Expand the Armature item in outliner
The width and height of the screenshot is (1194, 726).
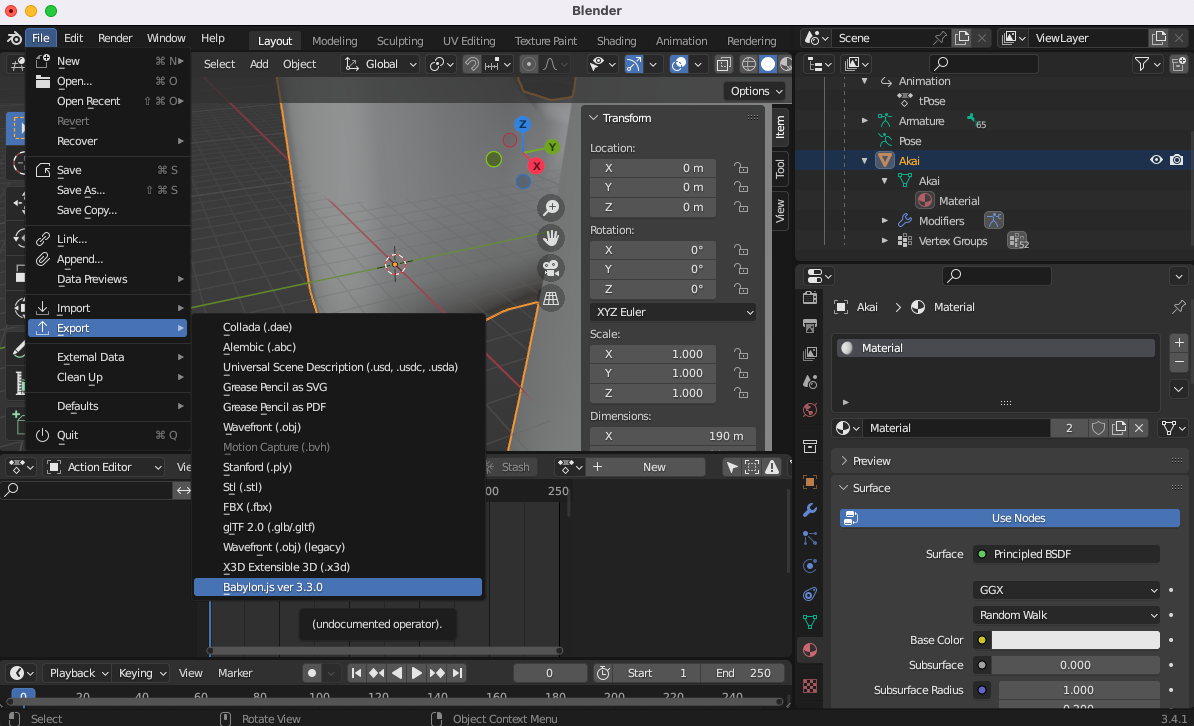pos(864,120)
